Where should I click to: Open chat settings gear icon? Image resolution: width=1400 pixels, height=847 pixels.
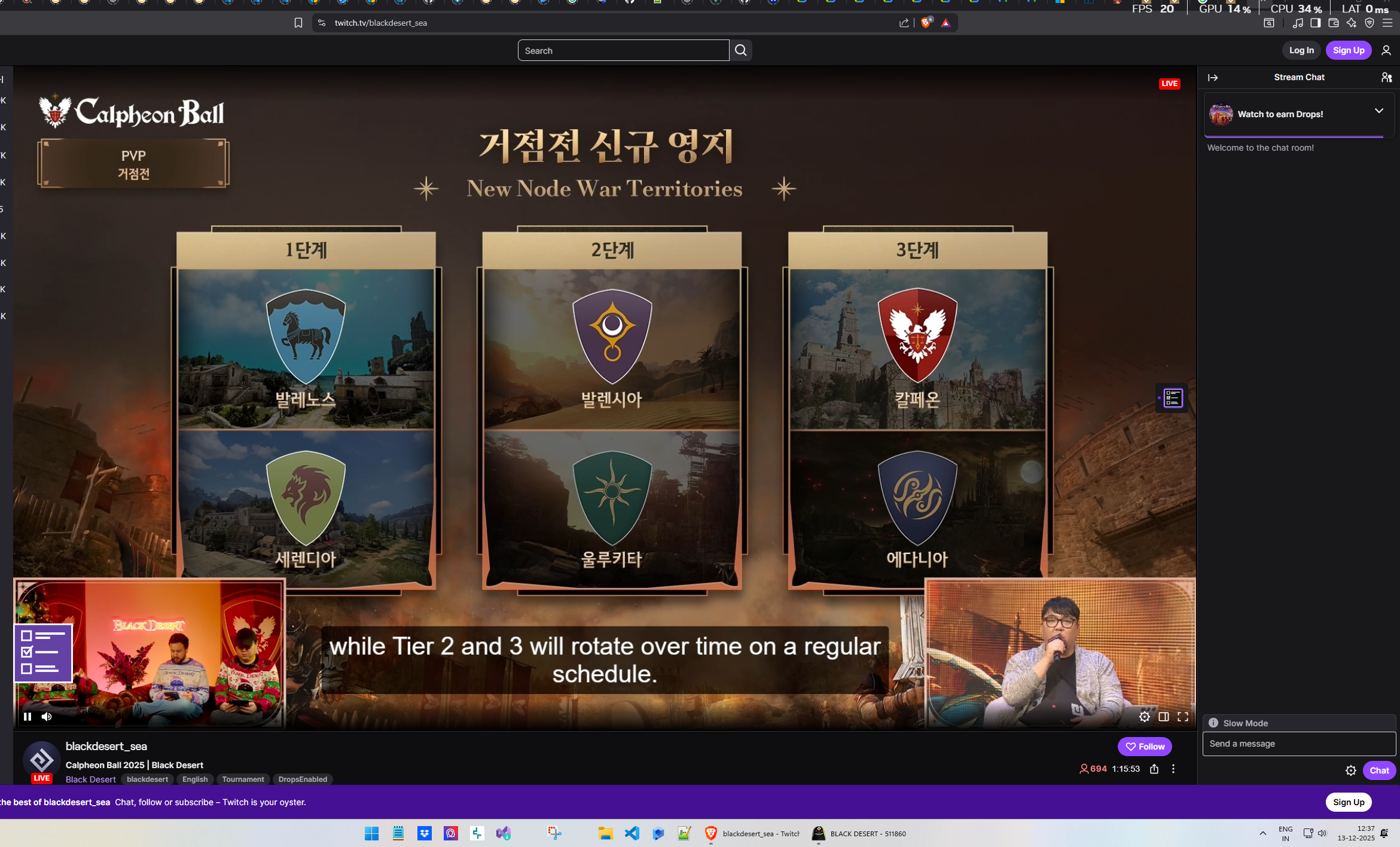pos(1350,770)
